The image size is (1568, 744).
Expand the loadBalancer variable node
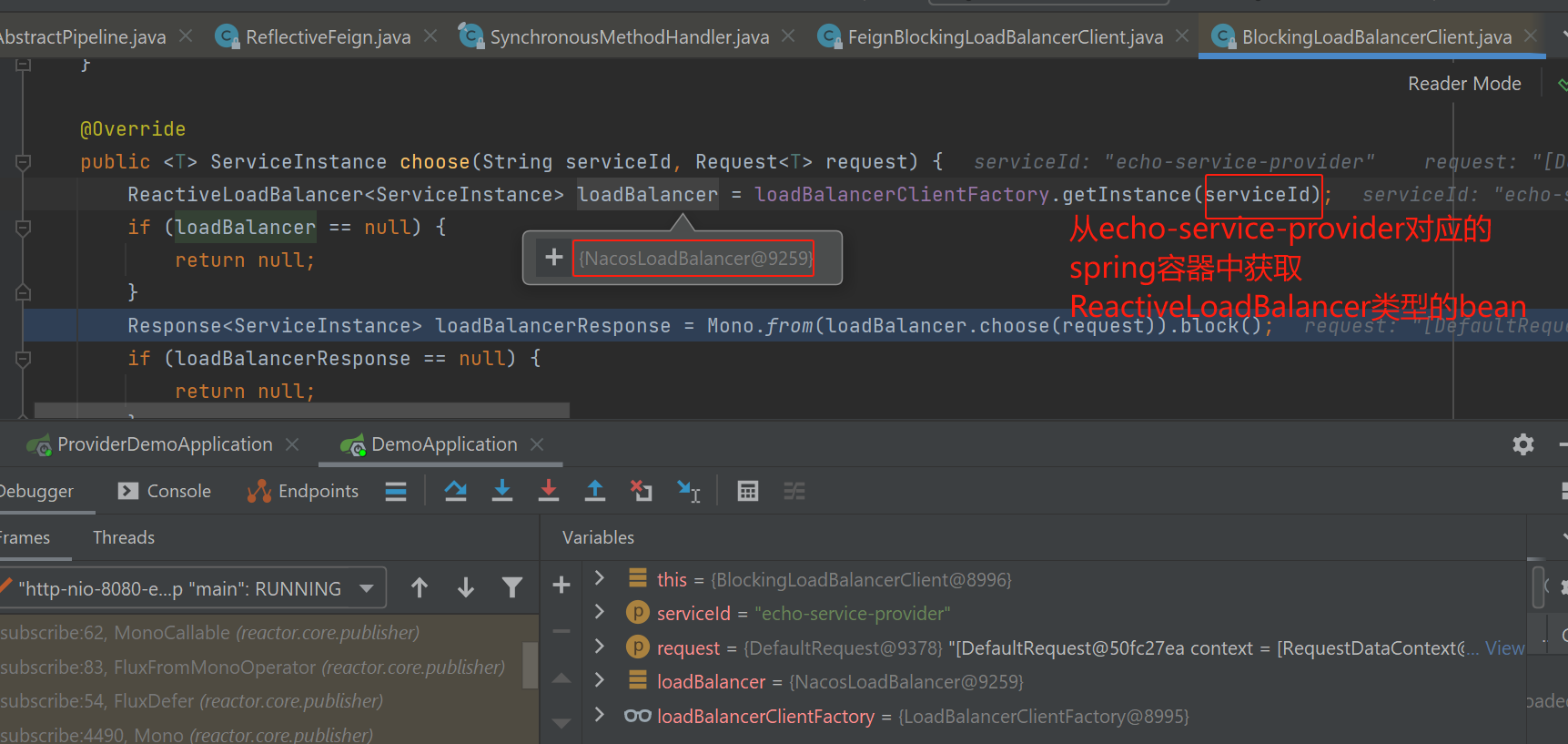pos(599,680)
